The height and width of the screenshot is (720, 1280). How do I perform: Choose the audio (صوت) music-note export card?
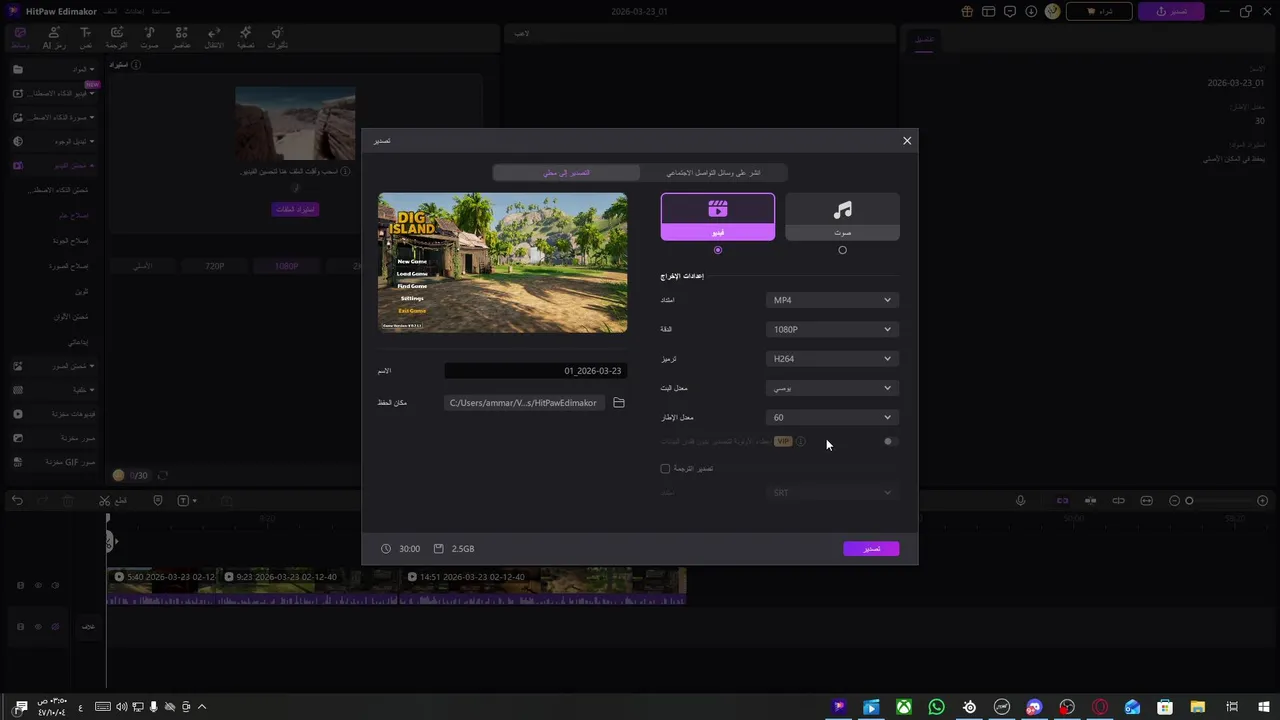842,217
